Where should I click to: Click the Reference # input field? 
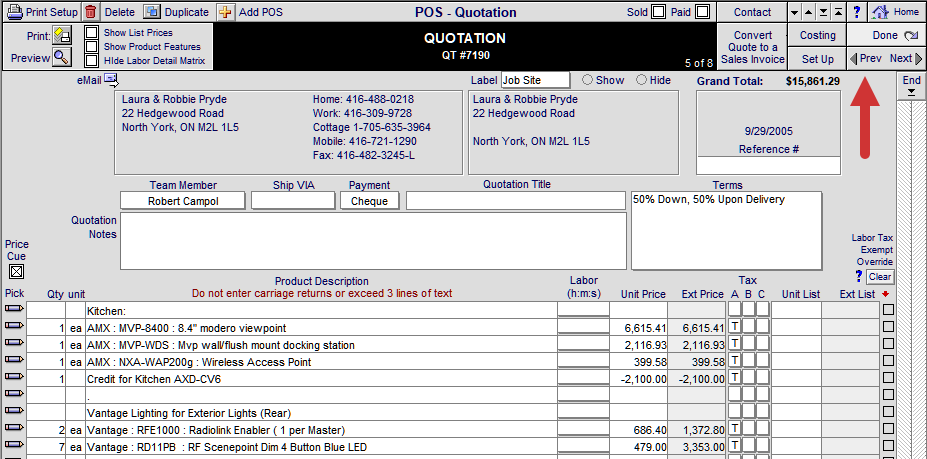coord(769,166)
